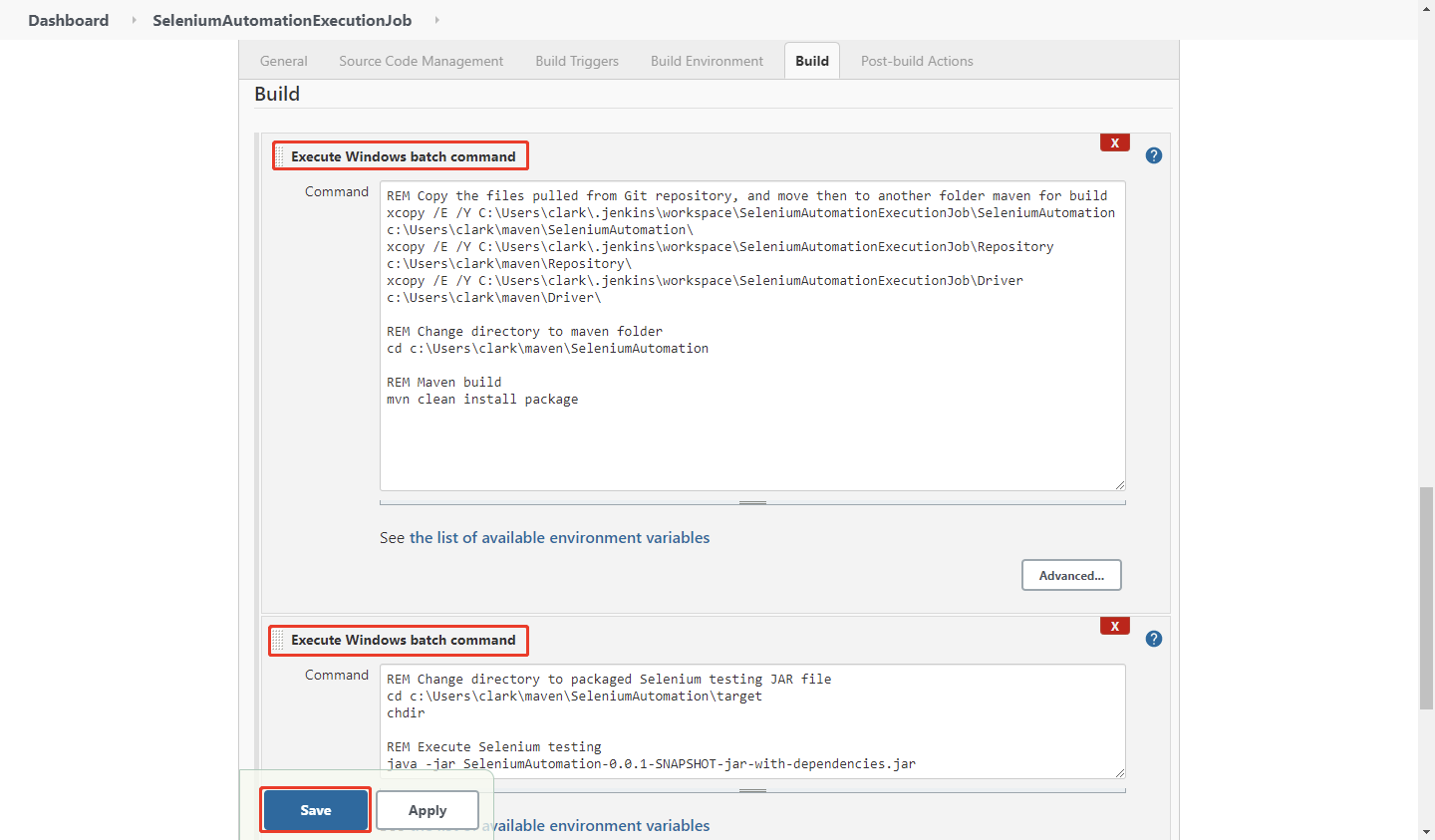Image resolution: width=1435 pixels, height=840 pixels.
Task: Save the job configuration
Action: [315, 810]
